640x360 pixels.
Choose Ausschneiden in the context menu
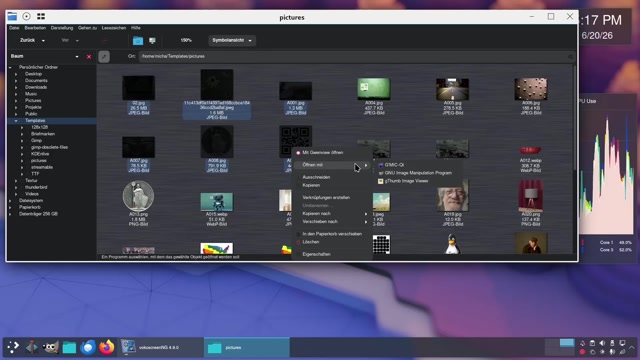tap(316, 177)
